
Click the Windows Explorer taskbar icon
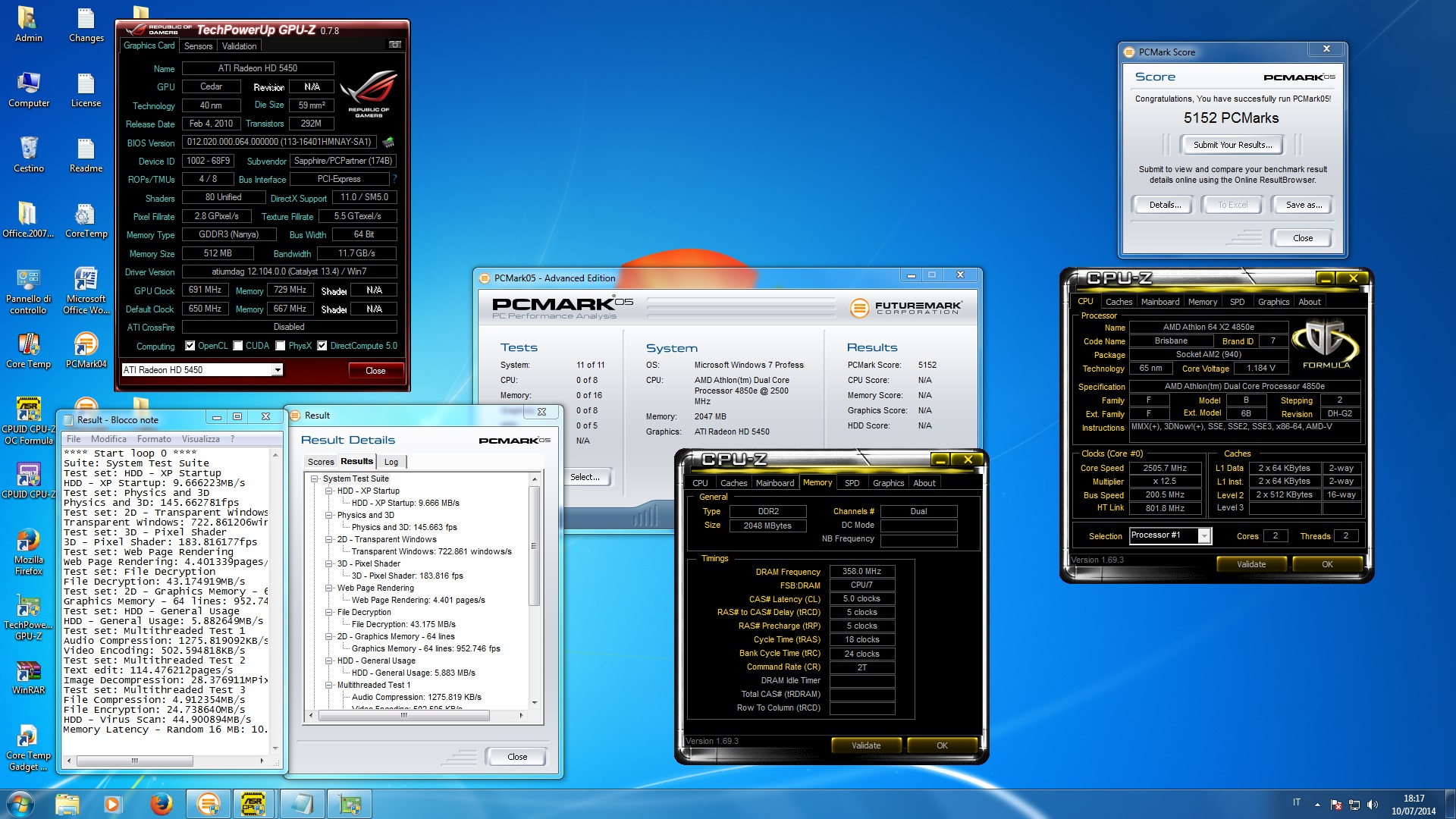click(67, 804)
